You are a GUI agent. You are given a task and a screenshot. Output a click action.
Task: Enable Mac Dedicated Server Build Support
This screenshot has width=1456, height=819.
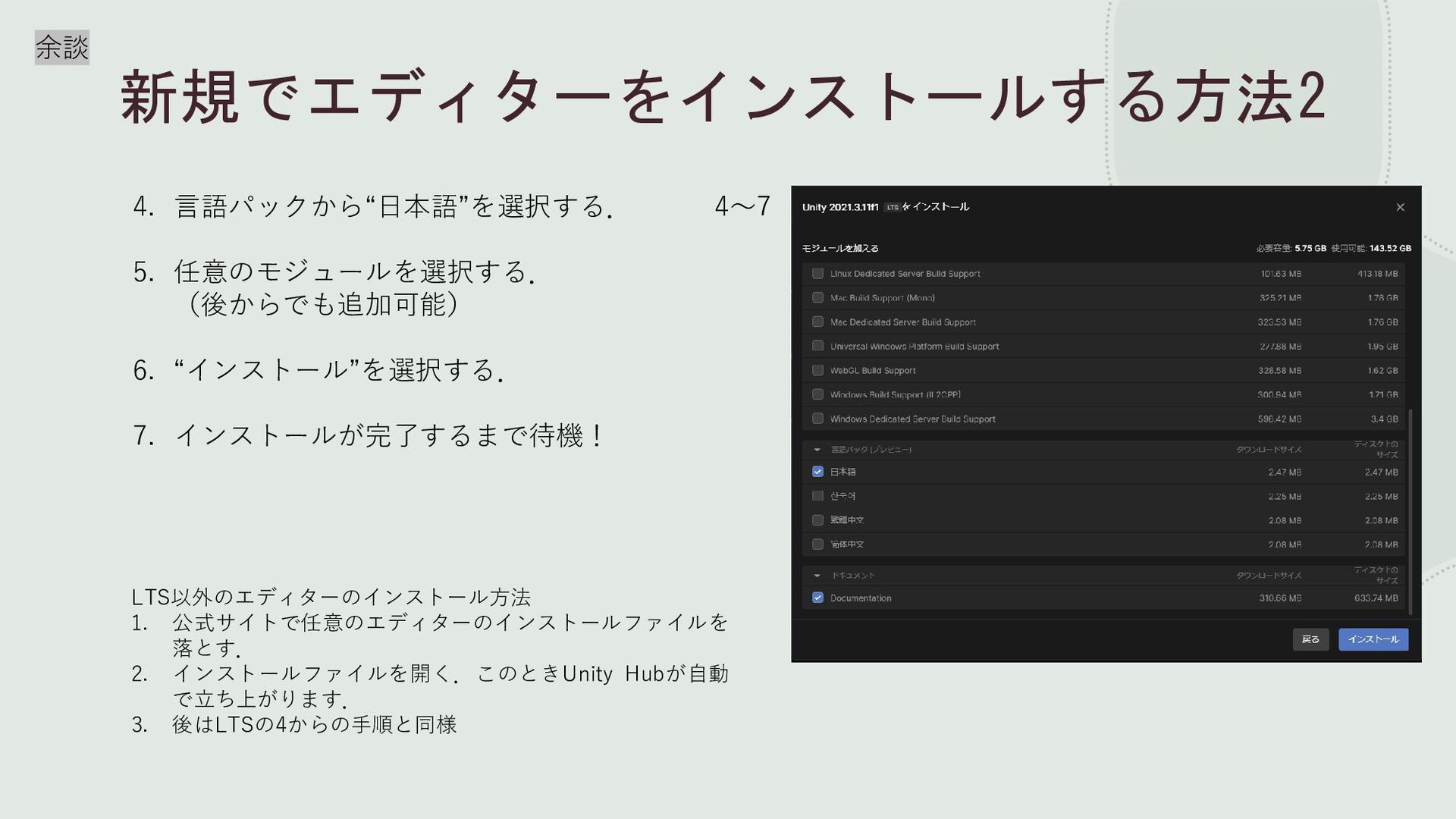pyautogui.click(x=817, y=322)
